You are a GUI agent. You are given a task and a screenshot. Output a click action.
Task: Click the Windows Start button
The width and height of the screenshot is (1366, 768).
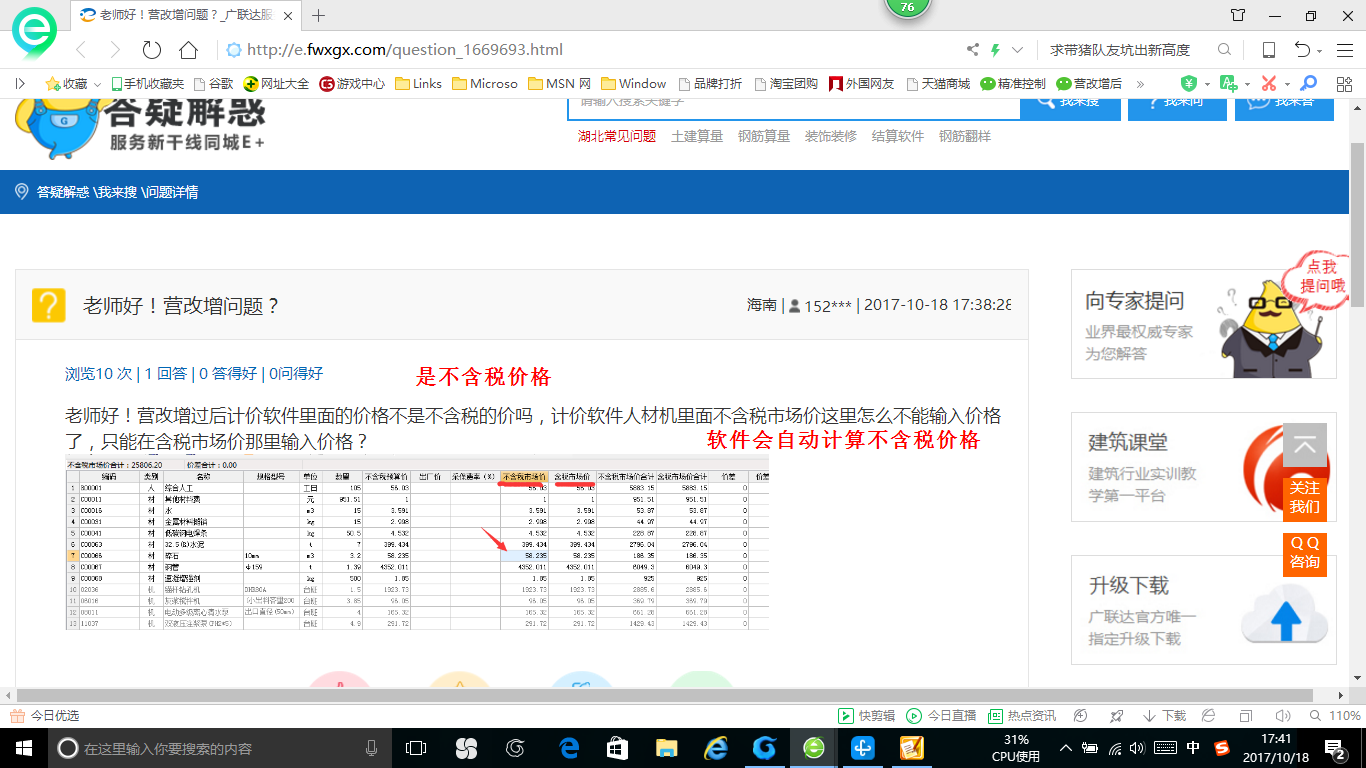click(24, 748)
